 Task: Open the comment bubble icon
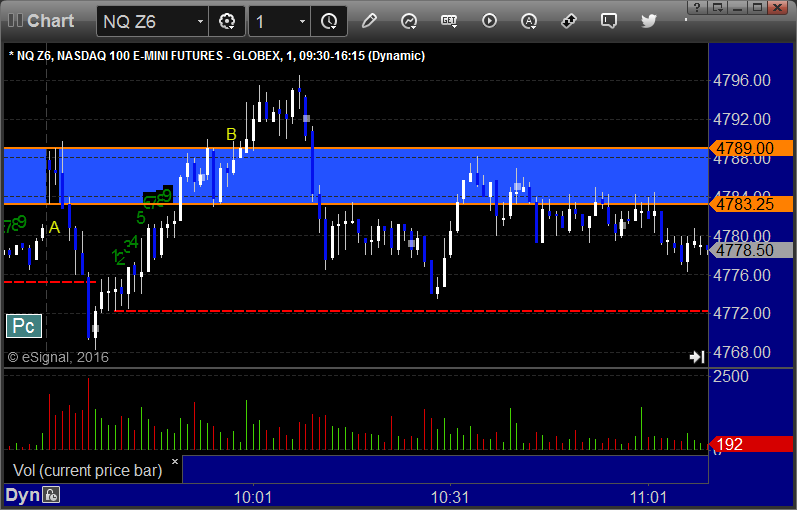(x=608, y=21)
